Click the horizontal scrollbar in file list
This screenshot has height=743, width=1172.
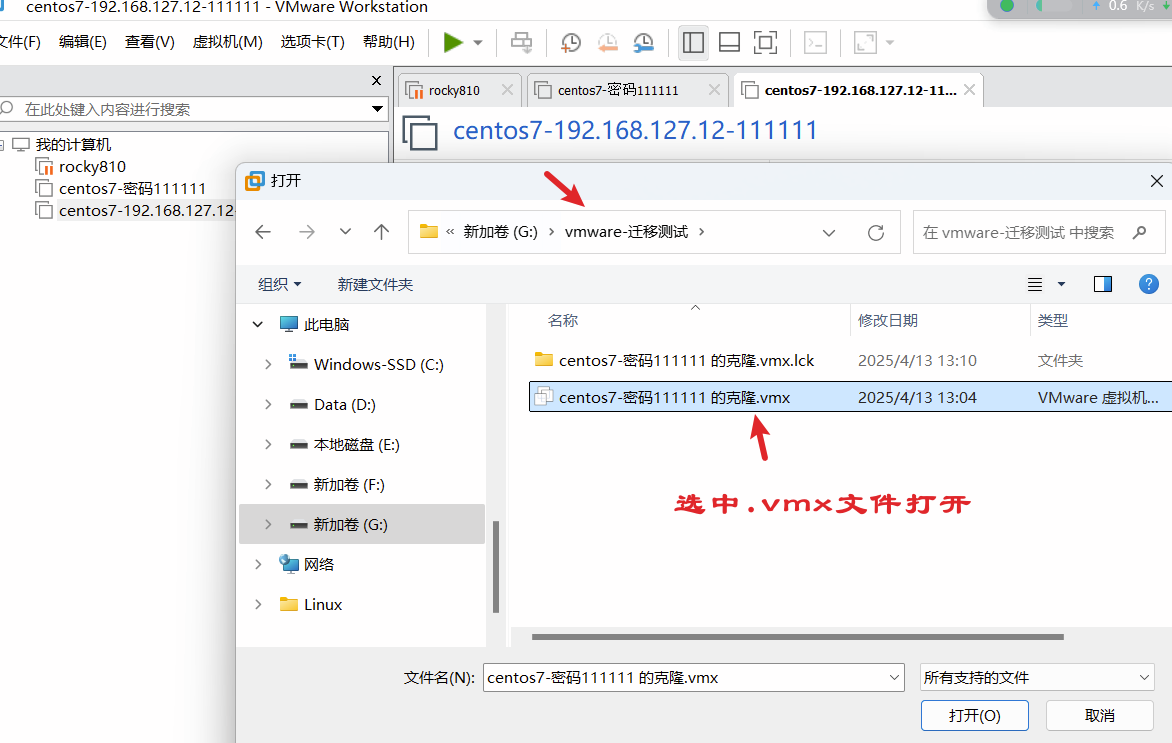[798, 637]
